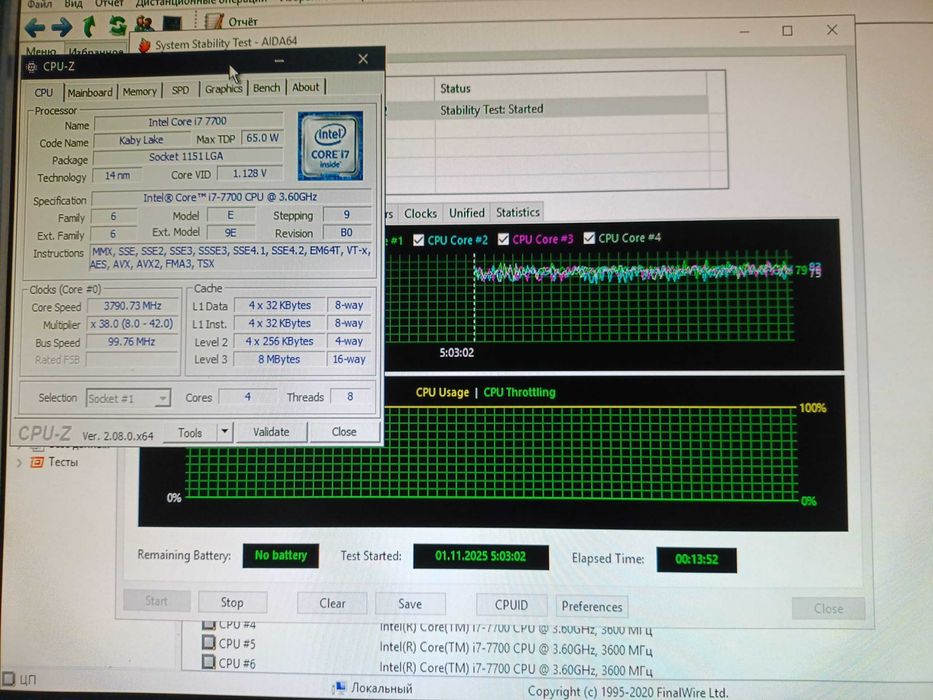Viewport: 933px width, 700px height.
Task: Click the Close button in CPU-Z
Action: coord(344,432)
